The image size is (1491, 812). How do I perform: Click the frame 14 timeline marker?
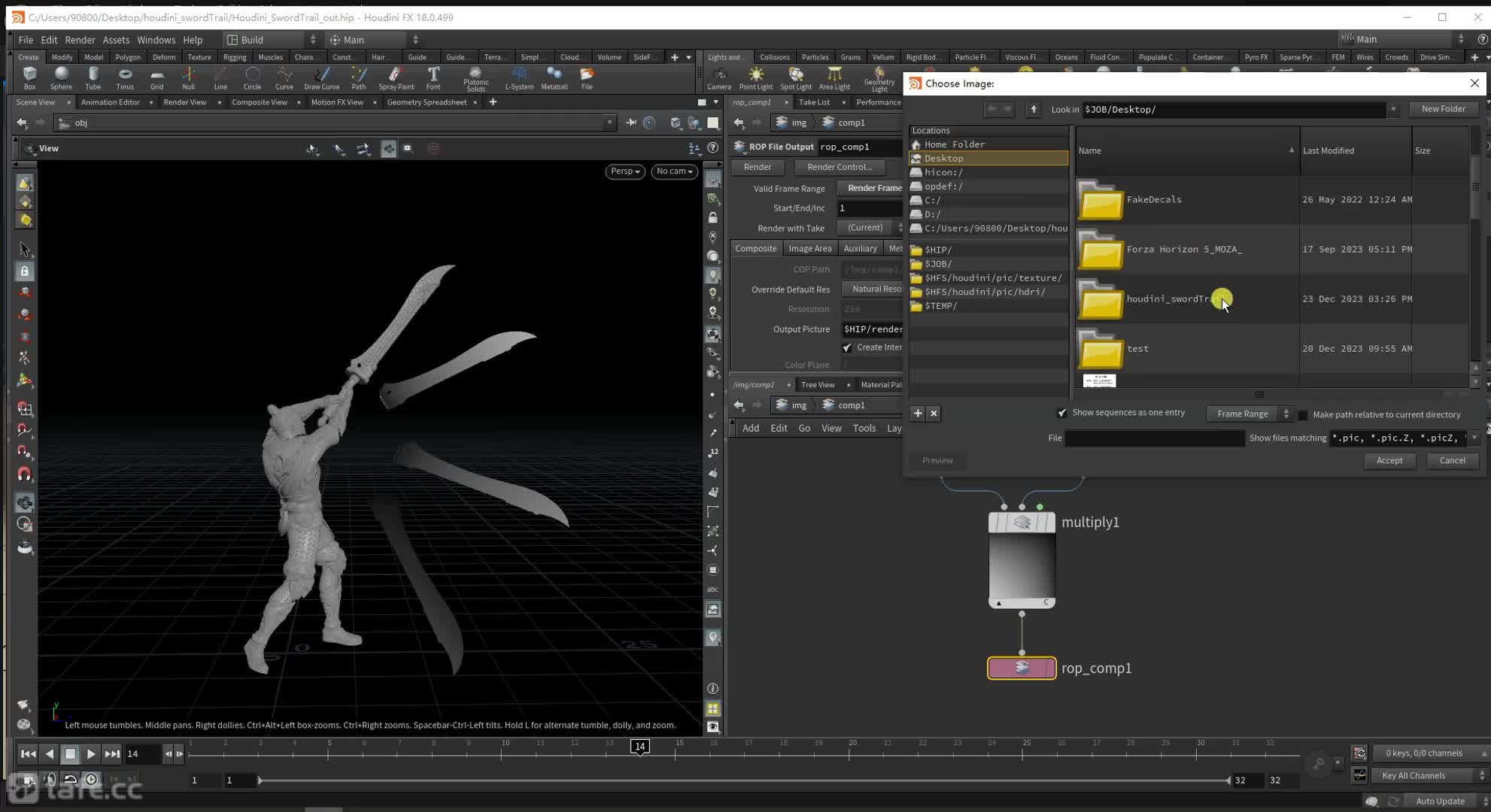click(x=639, y=747)
